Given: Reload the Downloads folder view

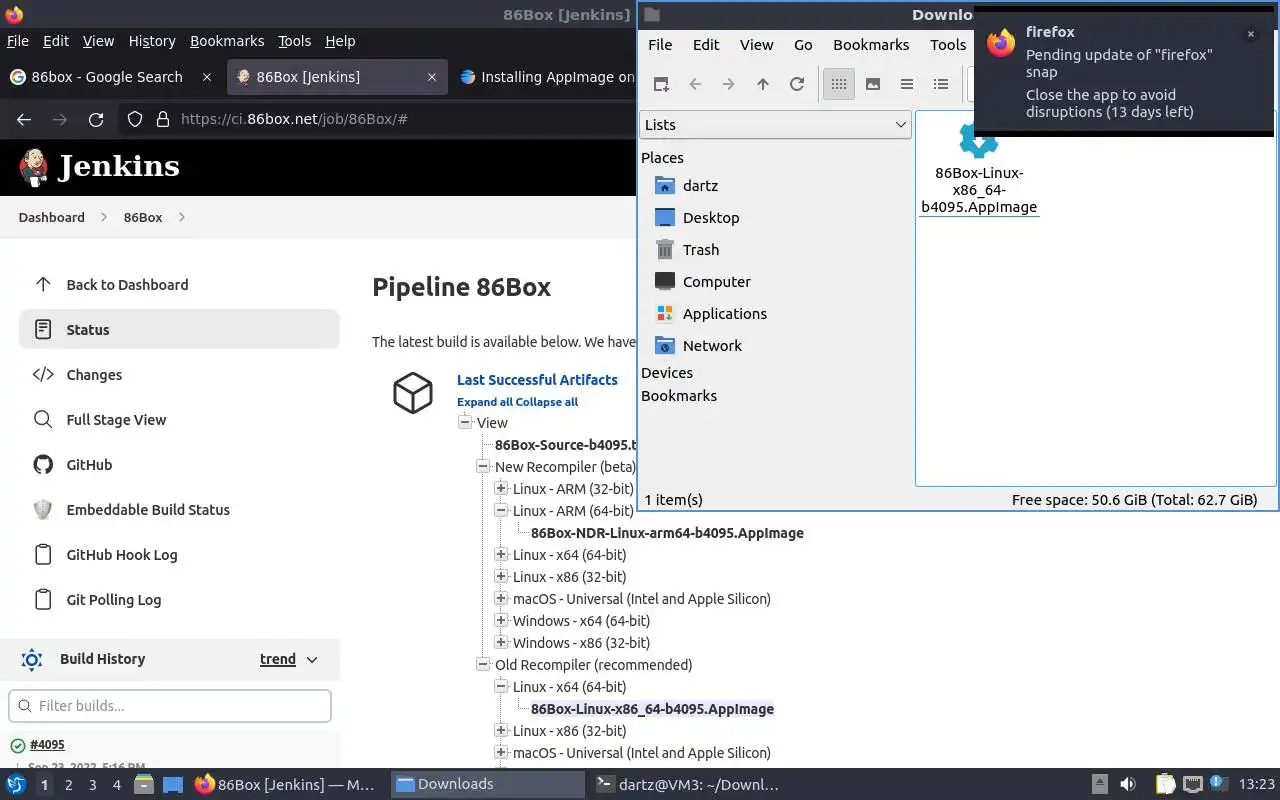Looking at the screenshot, I should (x=797, y=84).
